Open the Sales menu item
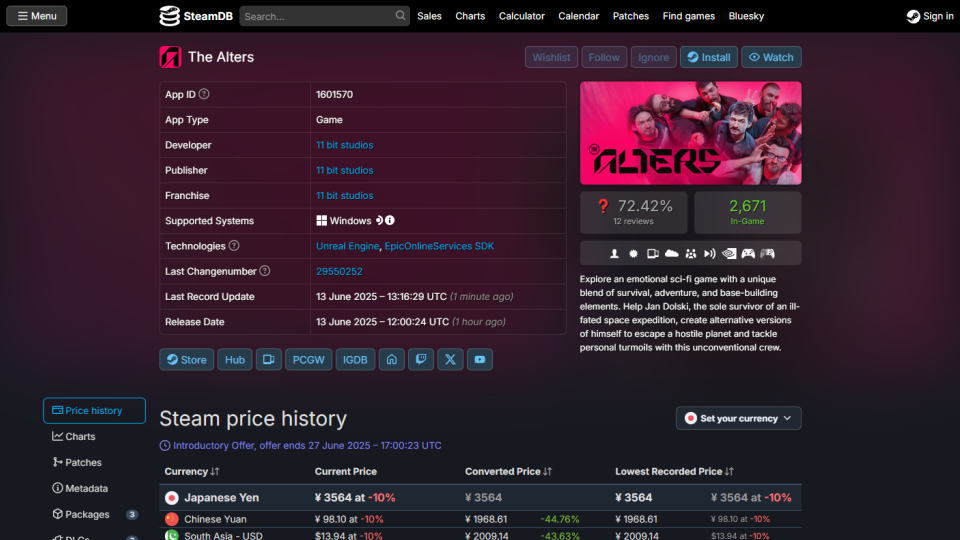This screenshot has height=540, width=960. coord(429,16)
